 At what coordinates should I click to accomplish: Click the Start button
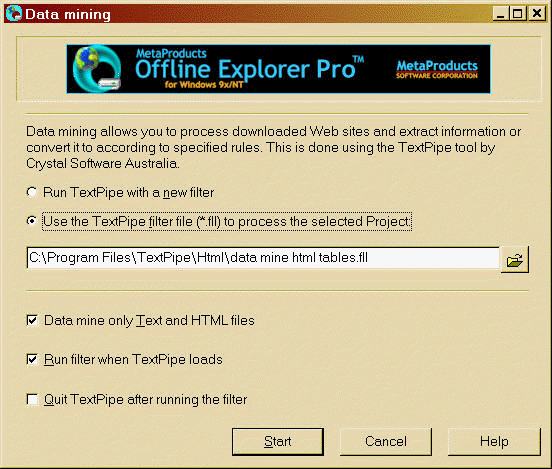[x=278, y=442]
